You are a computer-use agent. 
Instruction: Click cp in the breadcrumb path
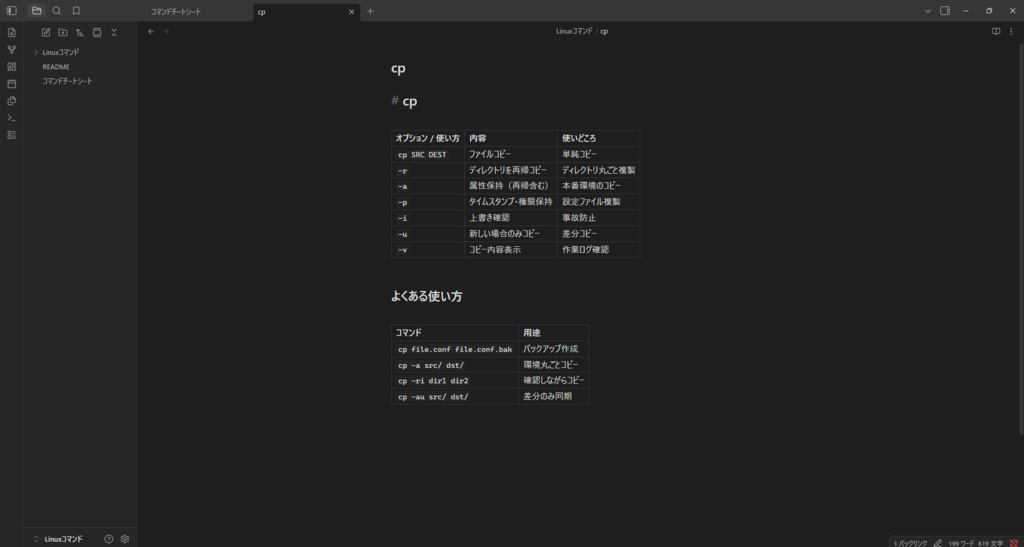pos(604,31)
